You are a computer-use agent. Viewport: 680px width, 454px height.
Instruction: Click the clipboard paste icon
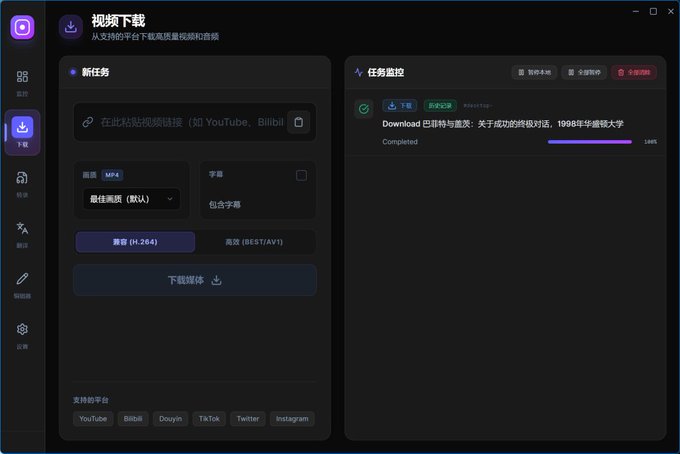tap(299, 122)
